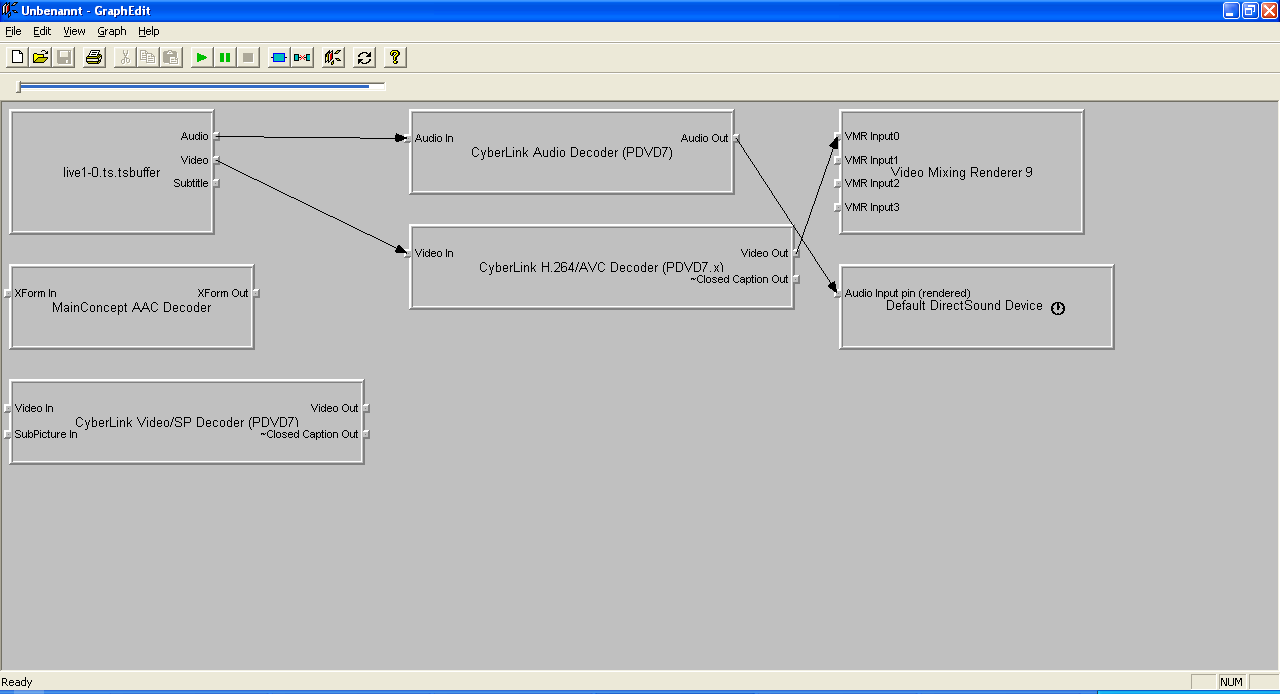Image resolution: width=1280 pixels, height=694 pixels.
Task: Create a new graph with New icon
Action: [x=17, y=57]
